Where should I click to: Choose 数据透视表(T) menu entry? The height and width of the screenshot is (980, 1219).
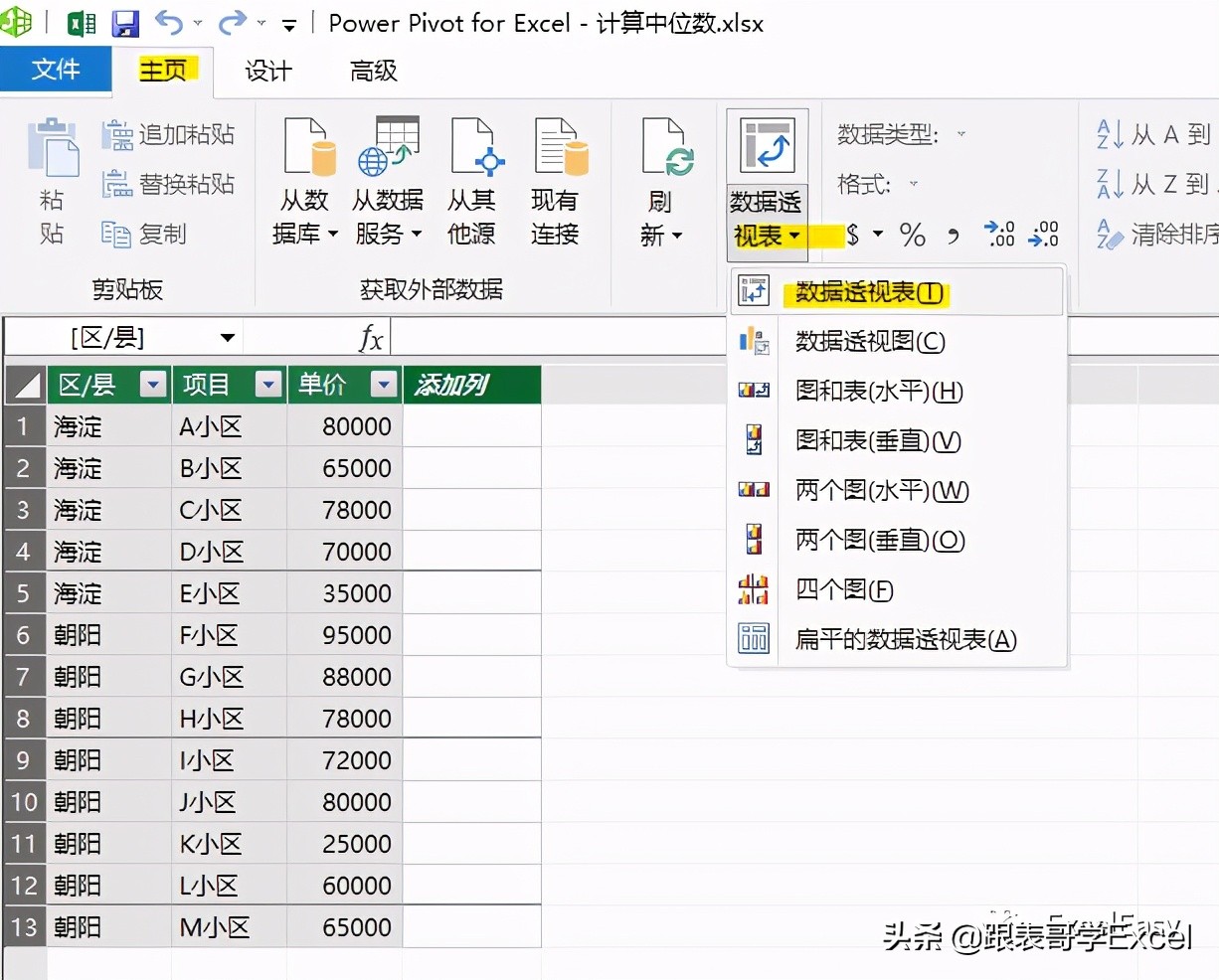[897, 291]
